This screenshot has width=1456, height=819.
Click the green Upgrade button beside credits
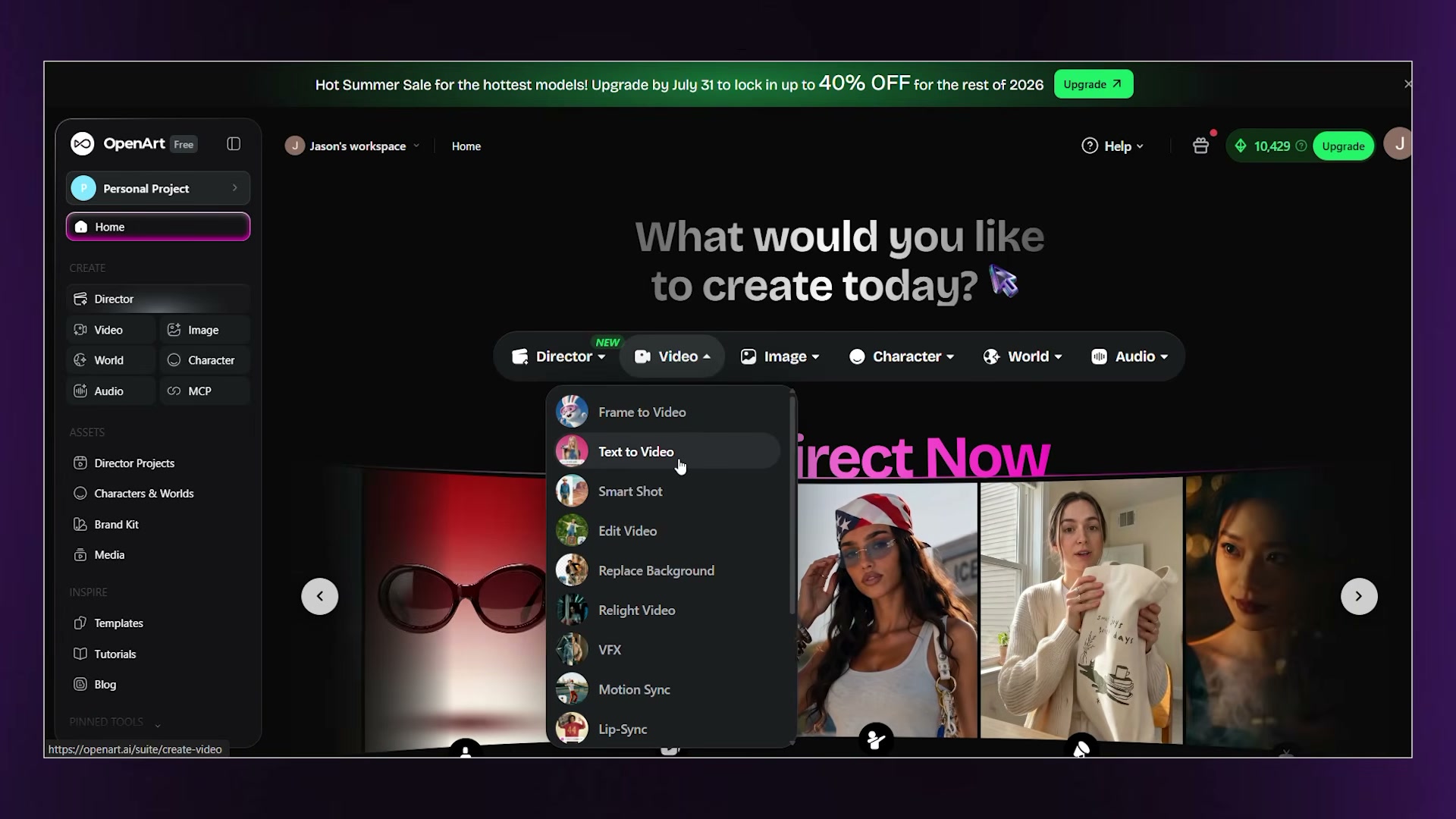click(x=1343, y=146)
